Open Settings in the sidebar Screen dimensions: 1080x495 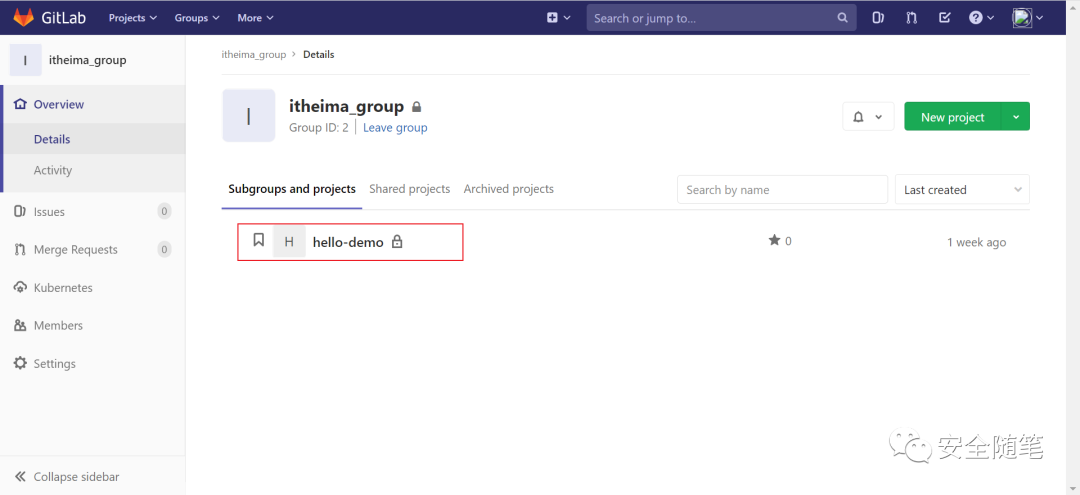click(x=92, y=364)
